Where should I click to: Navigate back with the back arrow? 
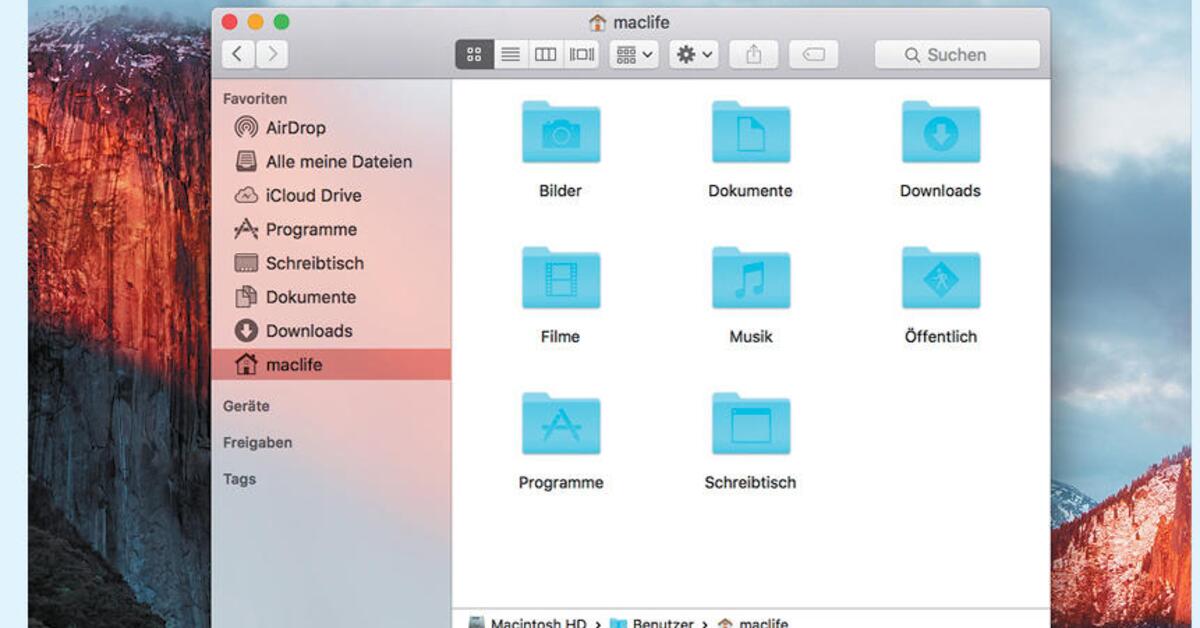pos(237,54)
